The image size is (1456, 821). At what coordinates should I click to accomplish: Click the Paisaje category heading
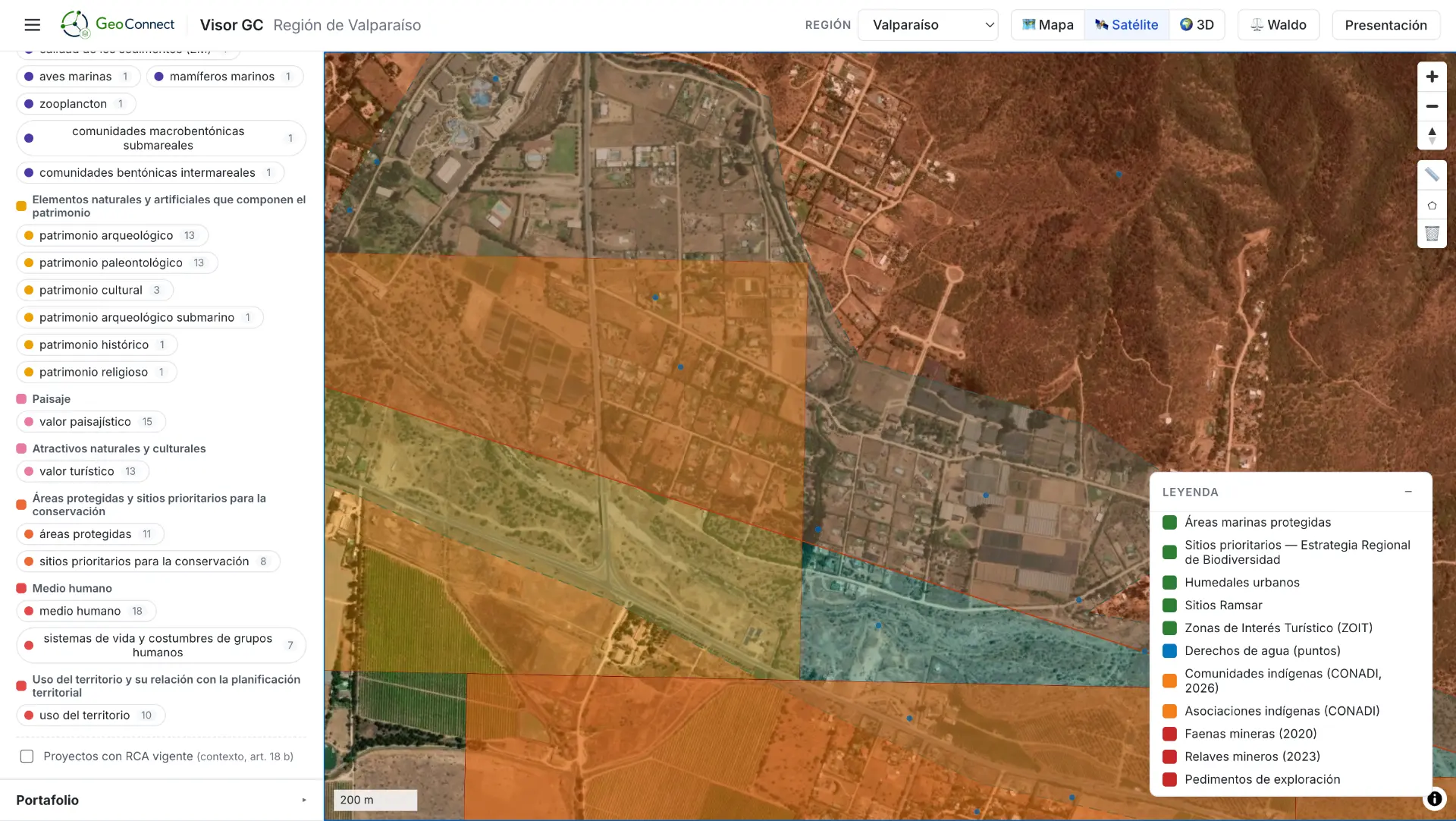[51, 399]
